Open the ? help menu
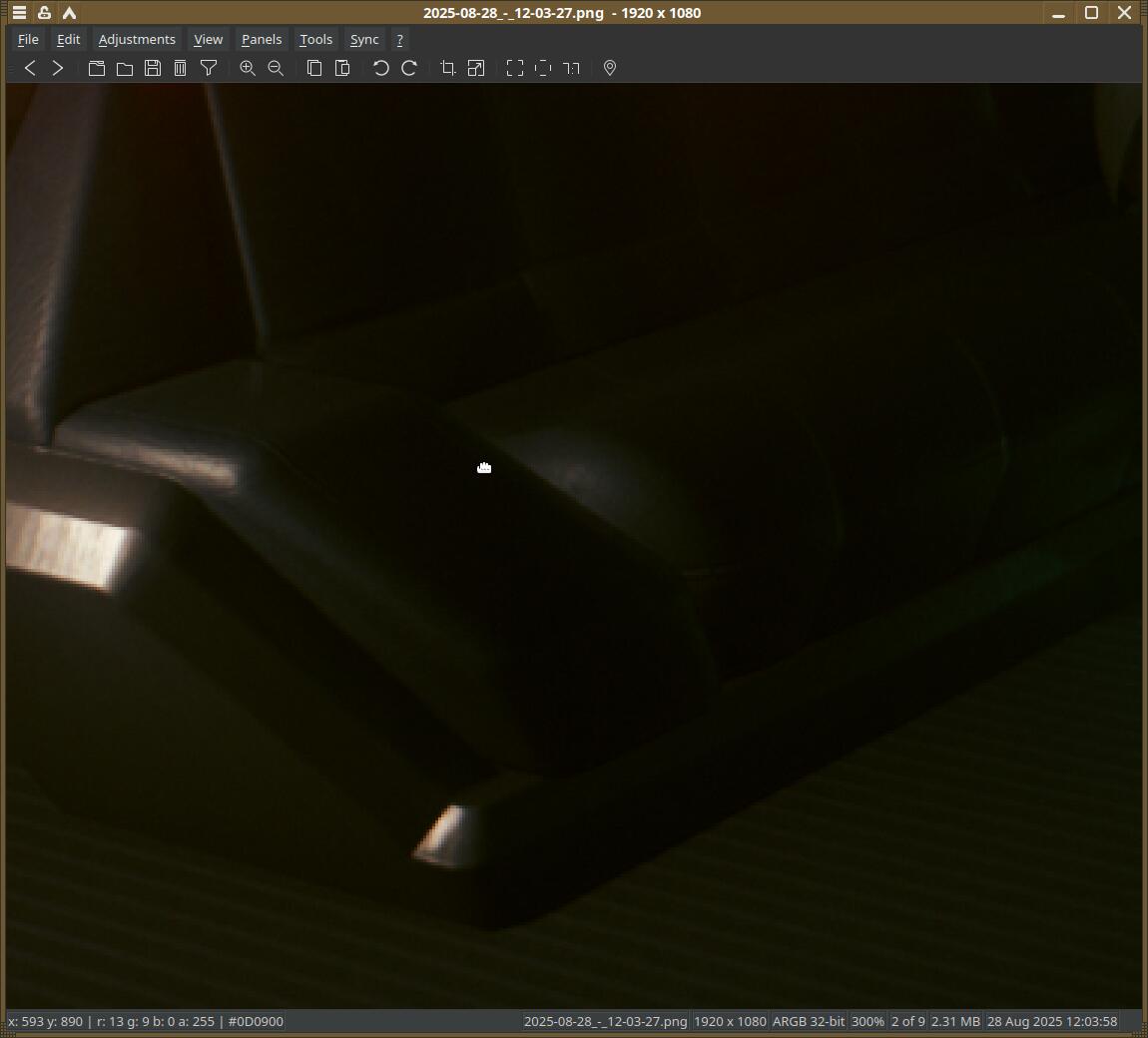Image resolution: width=1148 pixels, height=1038 pixels. tap(399, 40)
